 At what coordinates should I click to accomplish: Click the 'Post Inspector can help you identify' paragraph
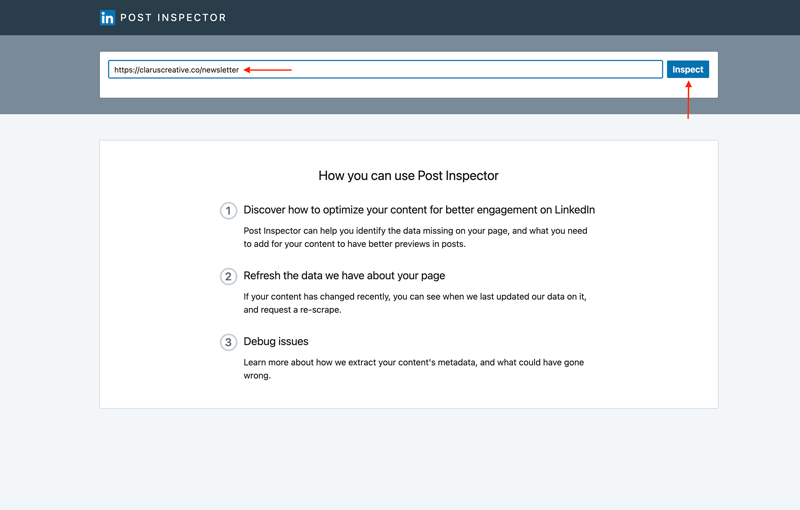click(415, 237)
